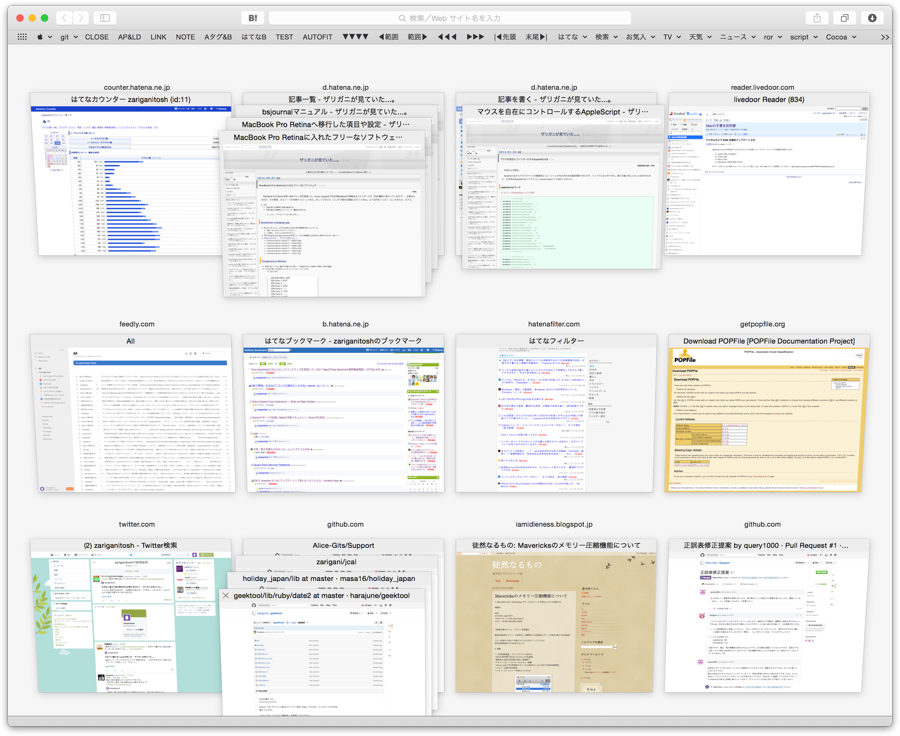
Task: Open the MacBook Pro Retinaに入れたフリーなソフトウェア tab
Action: pos(324,214)
